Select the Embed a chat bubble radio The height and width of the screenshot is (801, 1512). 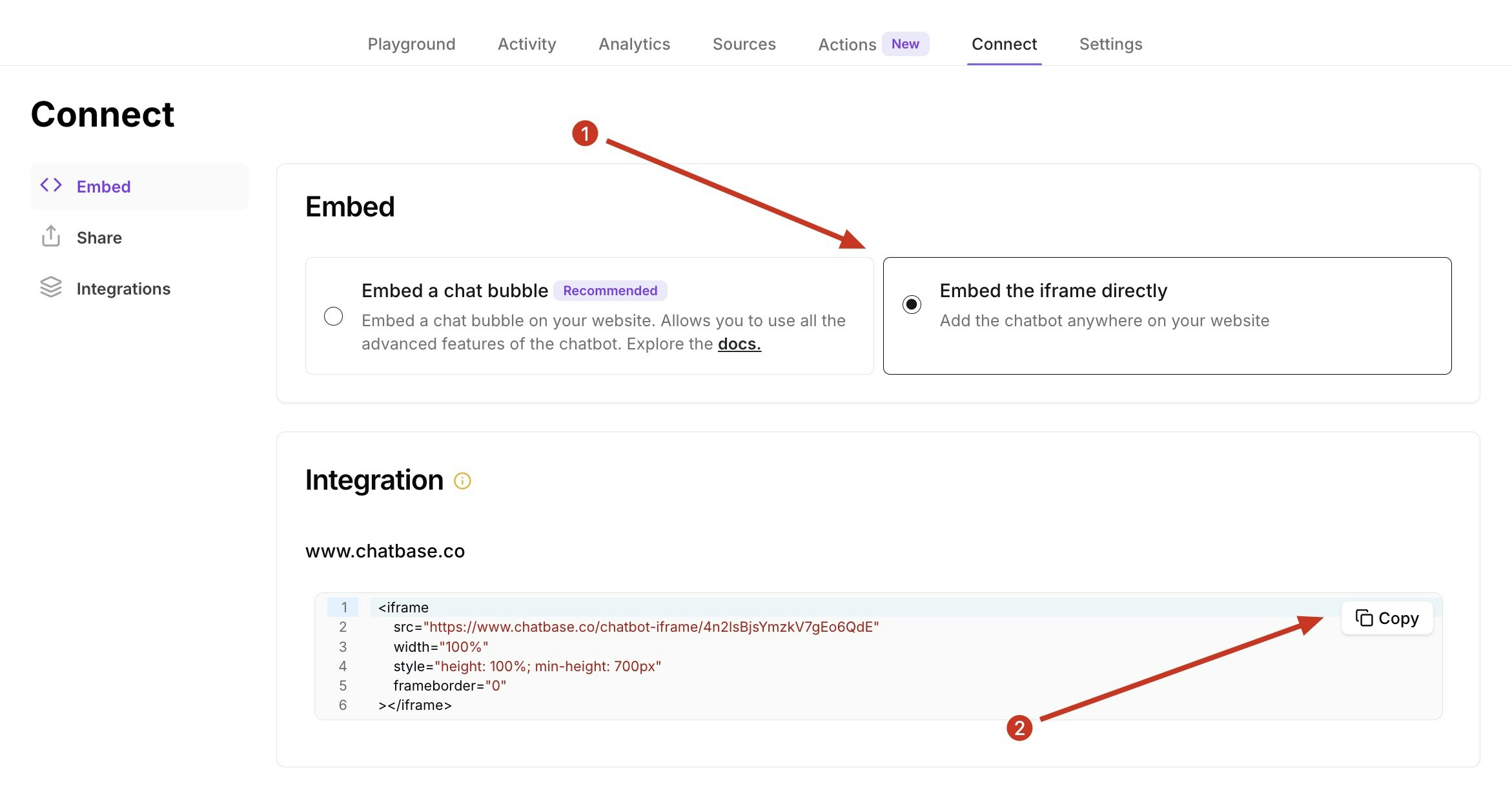pyautogui.click(x=333, y=317)
